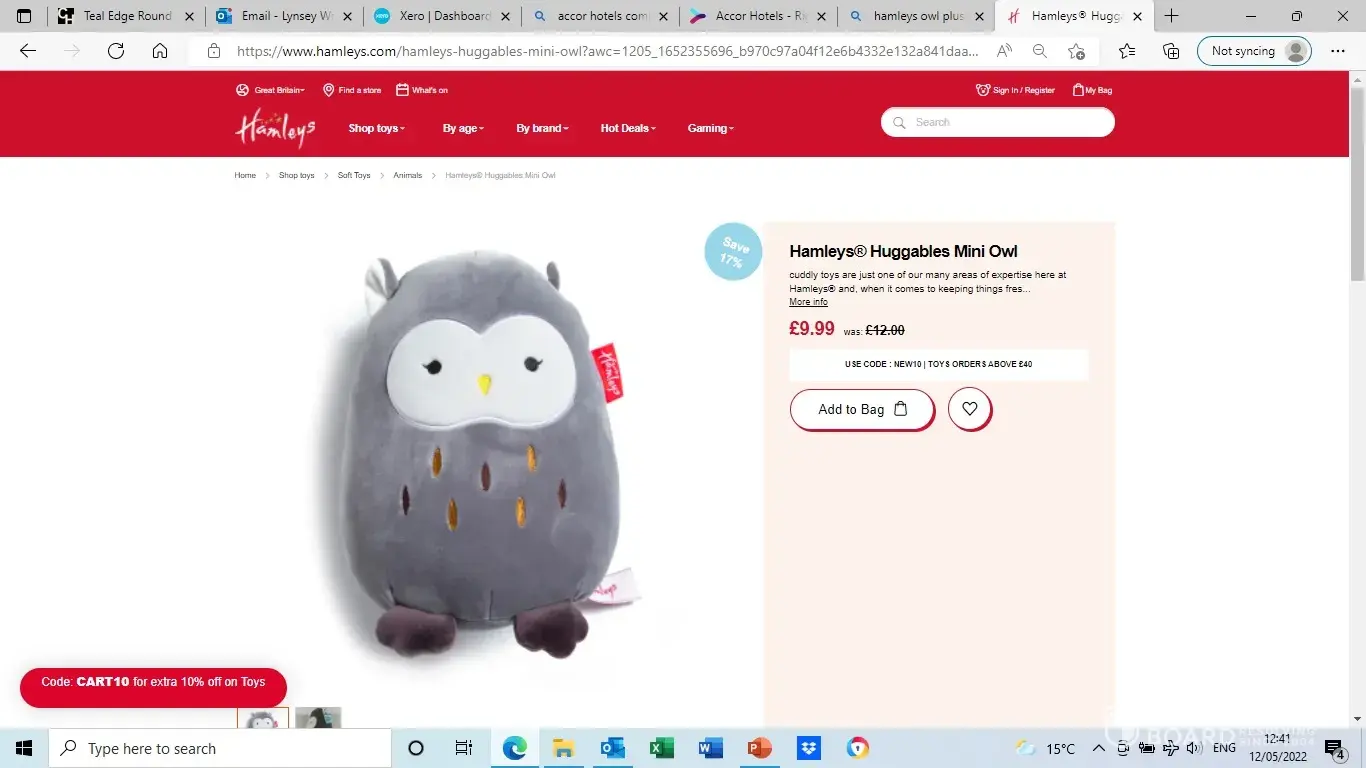Screen dimensions: 1366x768
Task: Click Animals breadcrumb
Action: 408,175
